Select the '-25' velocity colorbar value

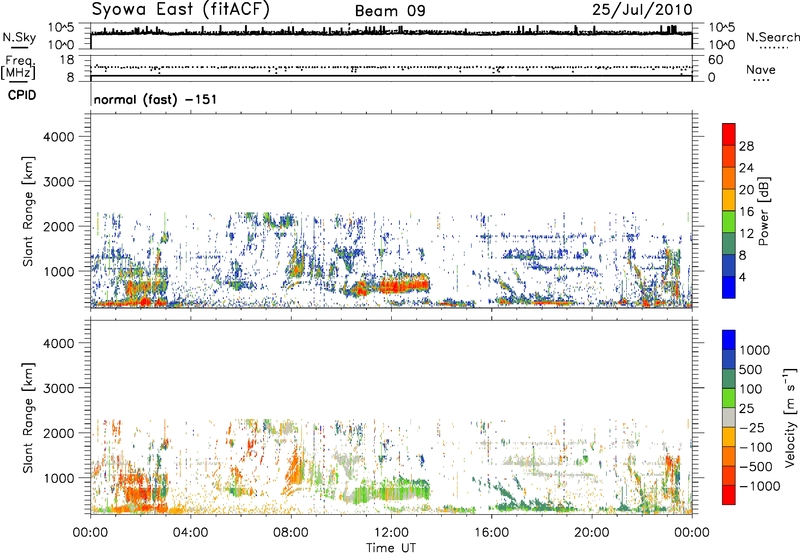pos(752,427)
